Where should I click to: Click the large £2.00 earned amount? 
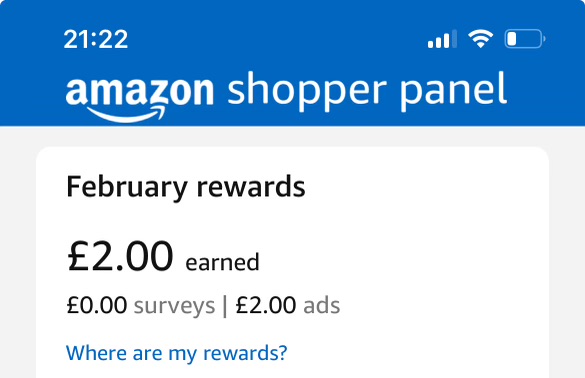(x=120, y=256)
